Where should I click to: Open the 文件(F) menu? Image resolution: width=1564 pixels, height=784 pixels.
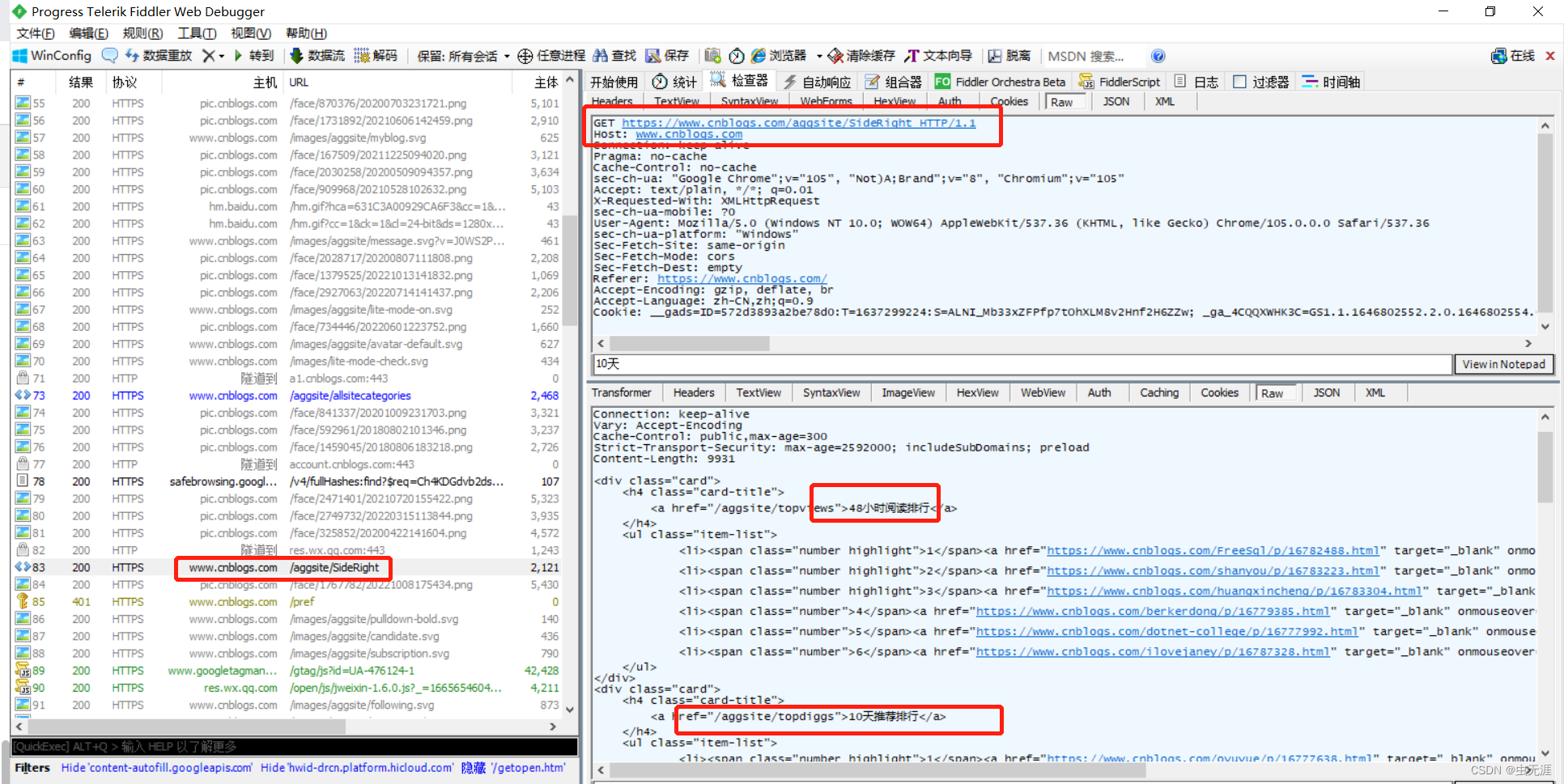click(36, 33)
